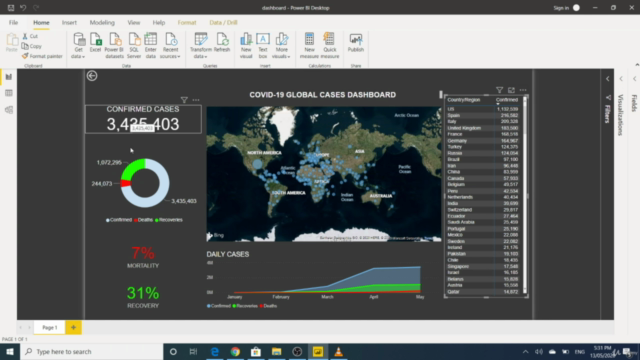Select the Page 1 tab
Viewport: 640px width, 360px height.
coord(50,327)
